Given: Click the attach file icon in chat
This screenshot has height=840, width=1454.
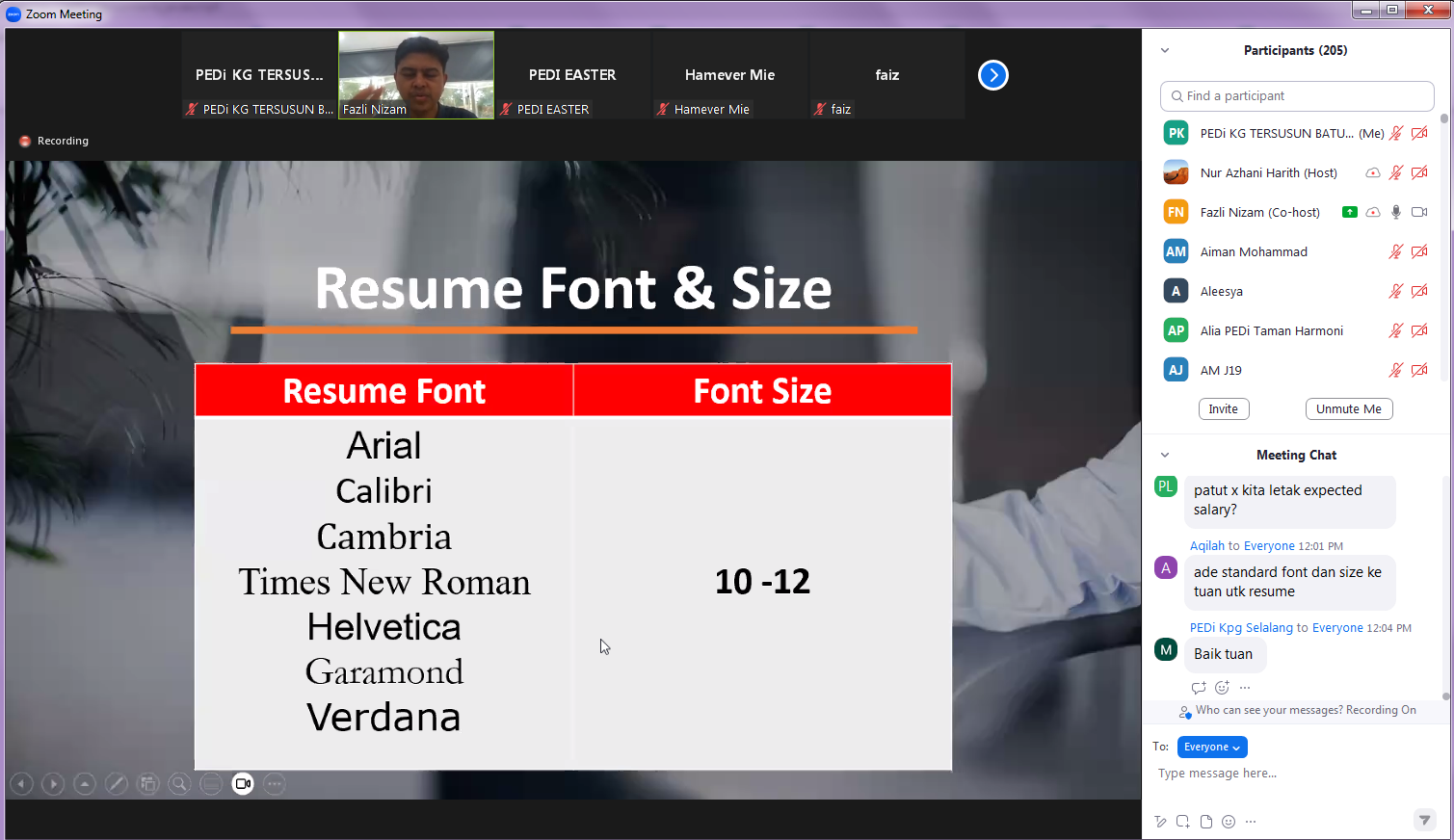Looking at the screenshot, I should [1205, 822].
